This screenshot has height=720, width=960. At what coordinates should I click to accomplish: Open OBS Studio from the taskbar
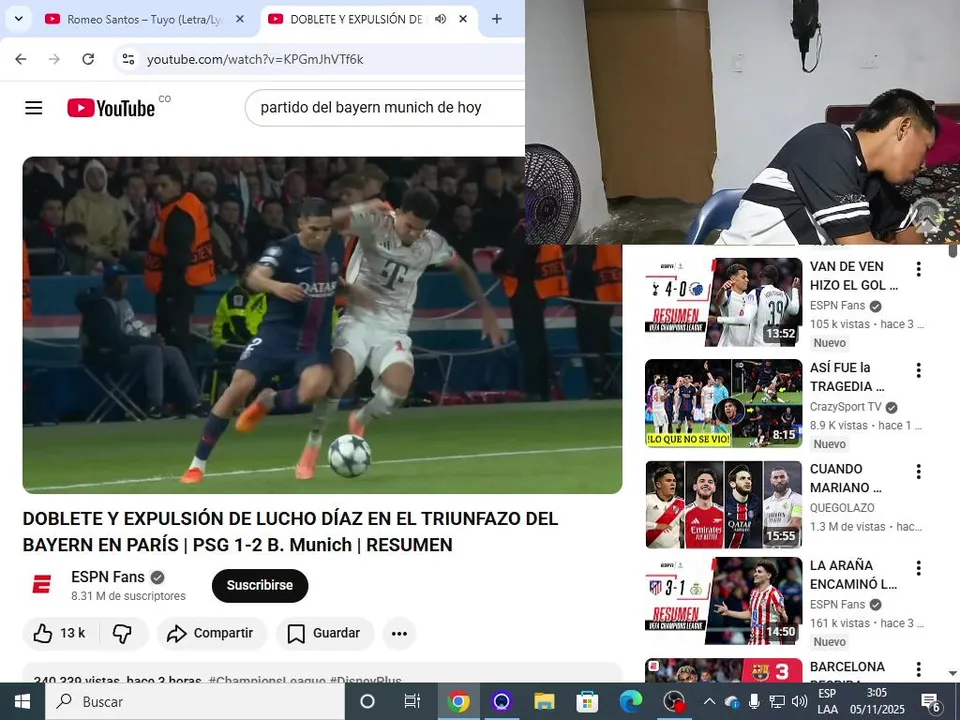point(673,702)
